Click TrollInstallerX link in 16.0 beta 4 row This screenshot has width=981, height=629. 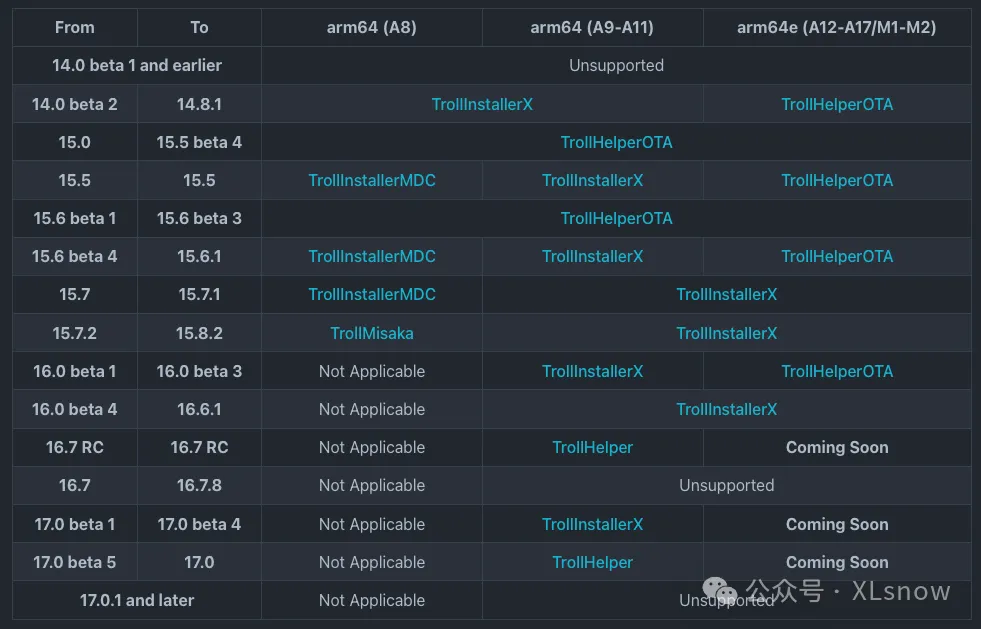[726, 409]
